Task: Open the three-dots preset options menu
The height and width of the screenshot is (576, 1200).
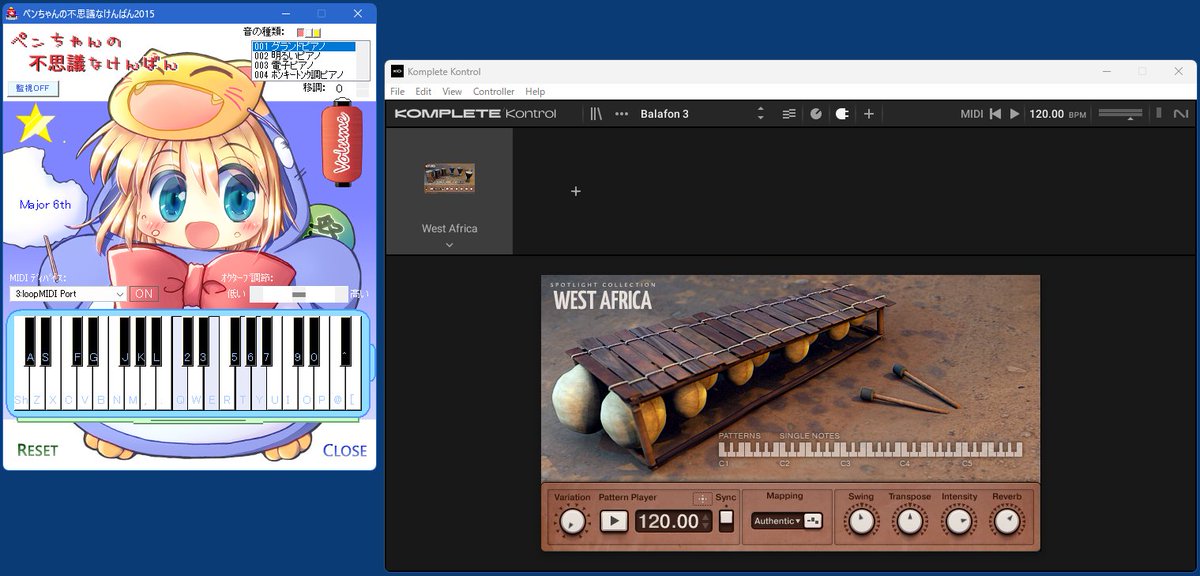Action: click(622, 114)
